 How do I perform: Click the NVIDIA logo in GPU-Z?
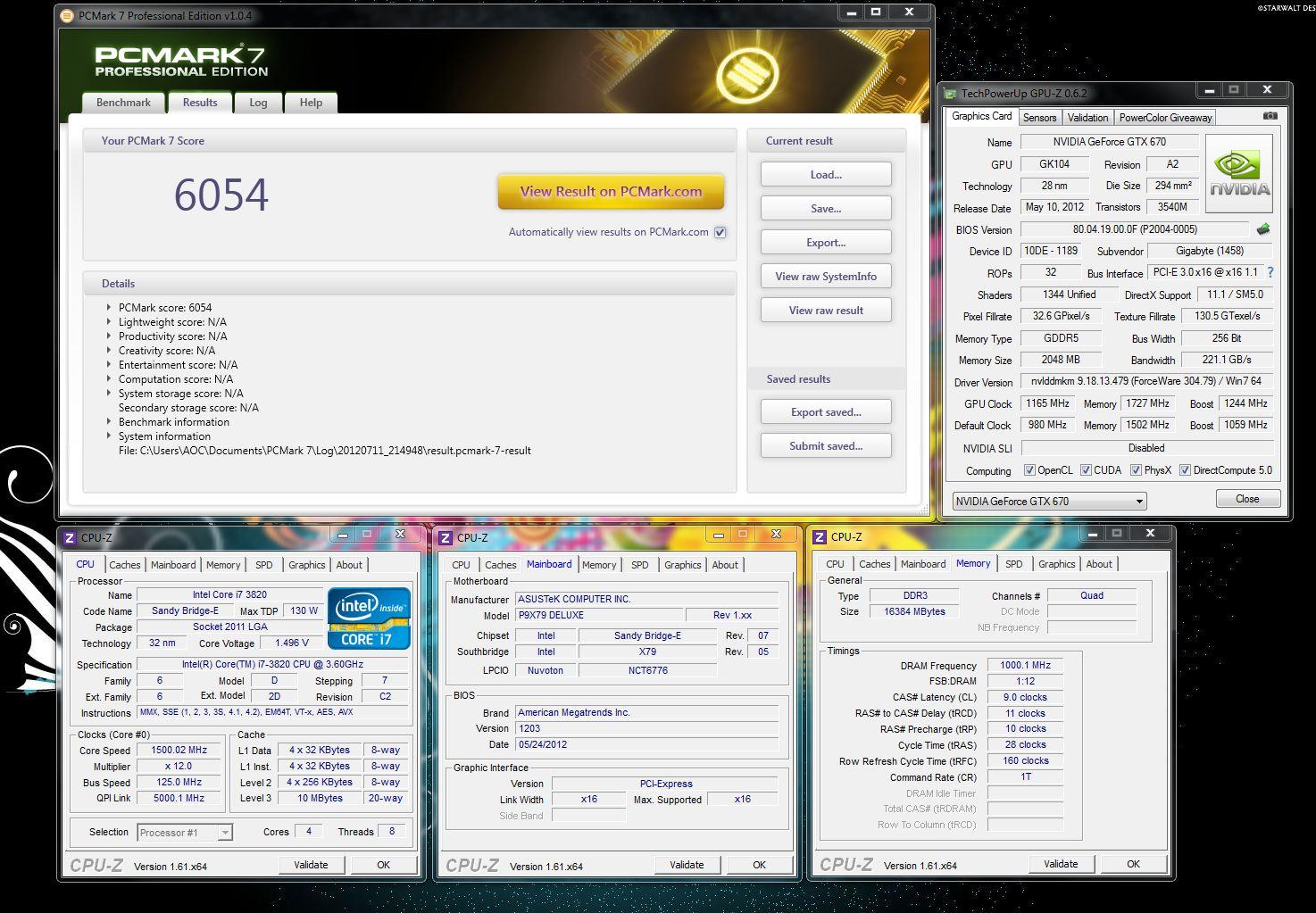click(1239, 173)
